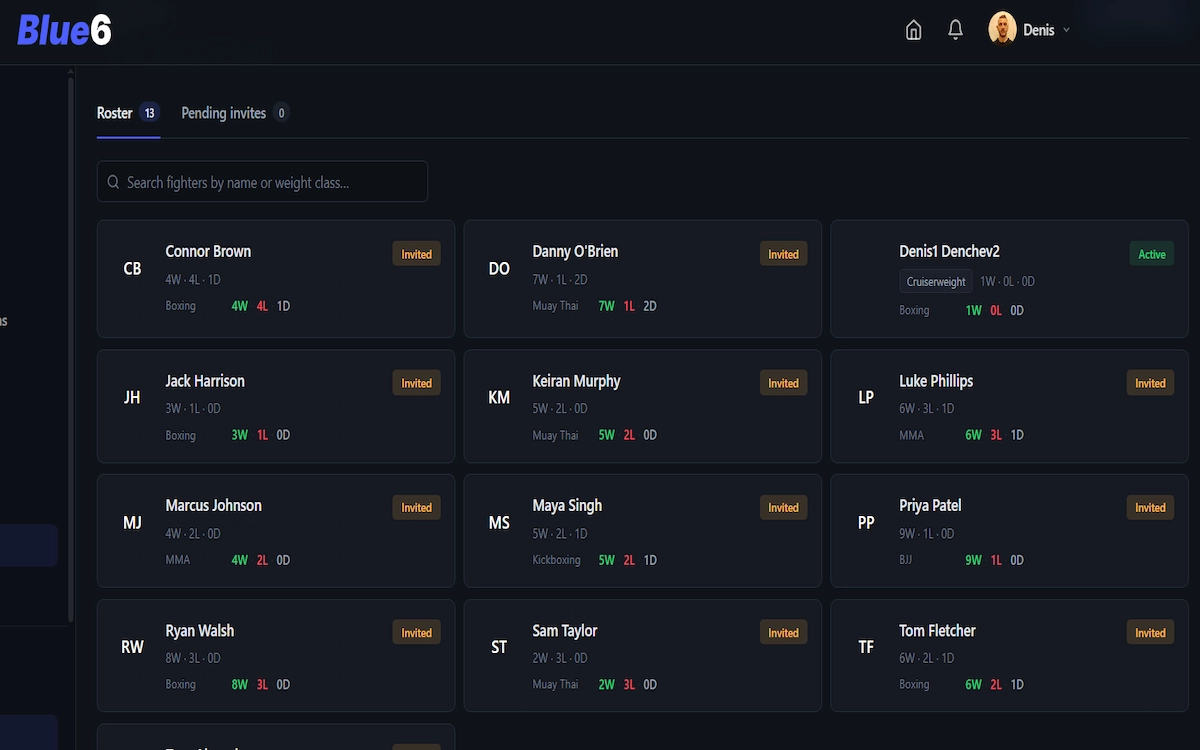Screen dimensions: 1200x750
Task: Click MS initials avatar
Action: click(499, 523)
